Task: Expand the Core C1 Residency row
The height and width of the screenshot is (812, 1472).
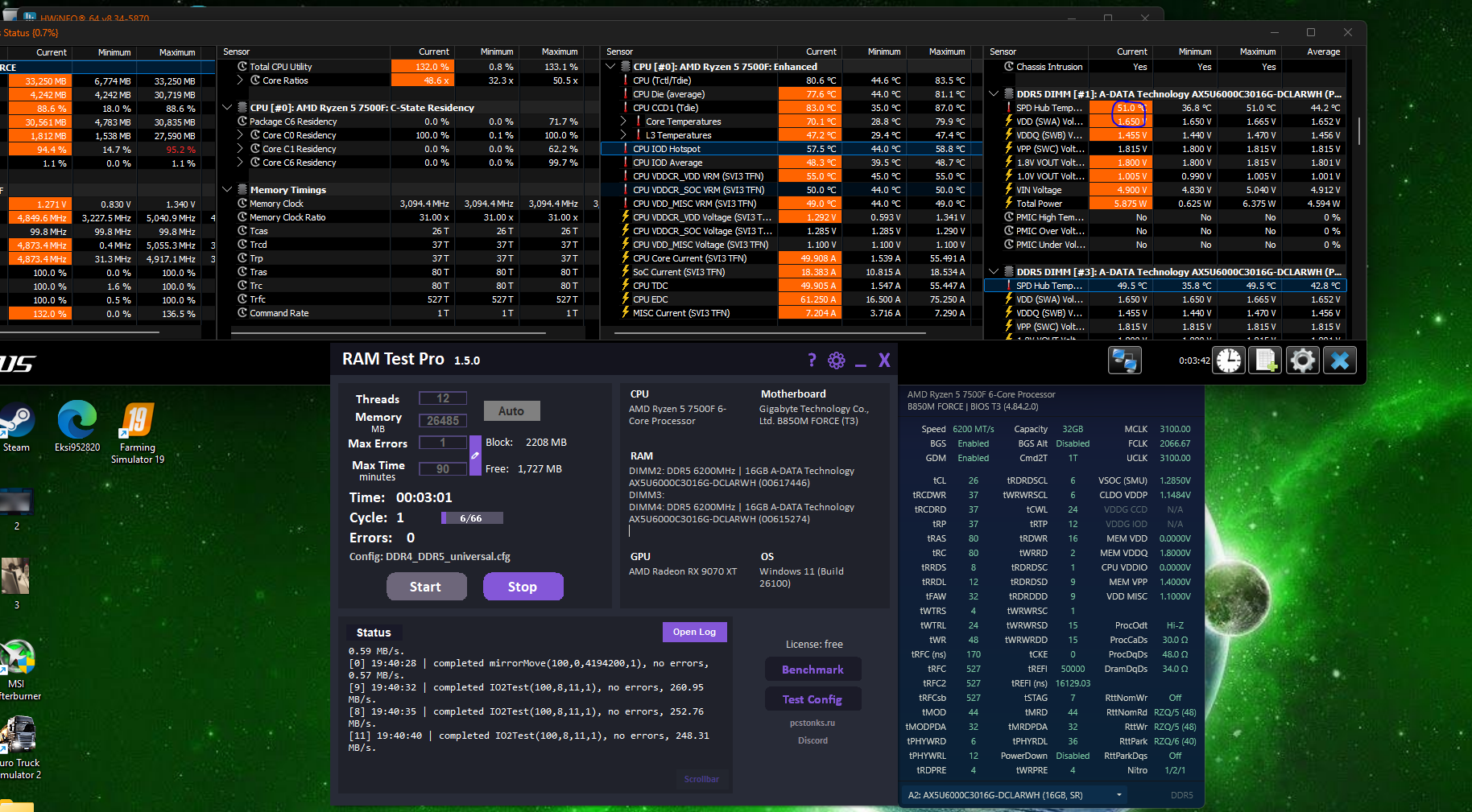Action: point(240,149)
